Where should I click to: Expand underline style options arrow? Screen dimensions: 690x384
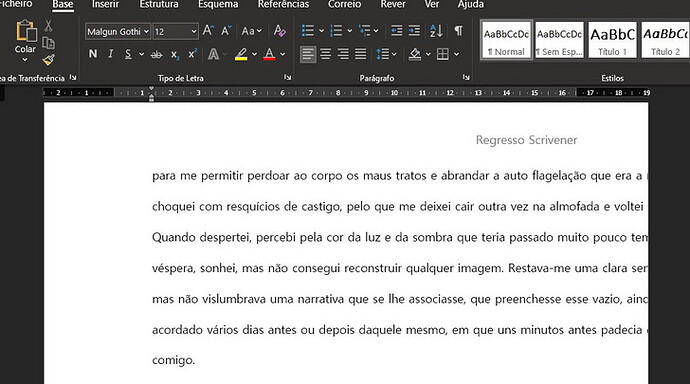[141, 55]
